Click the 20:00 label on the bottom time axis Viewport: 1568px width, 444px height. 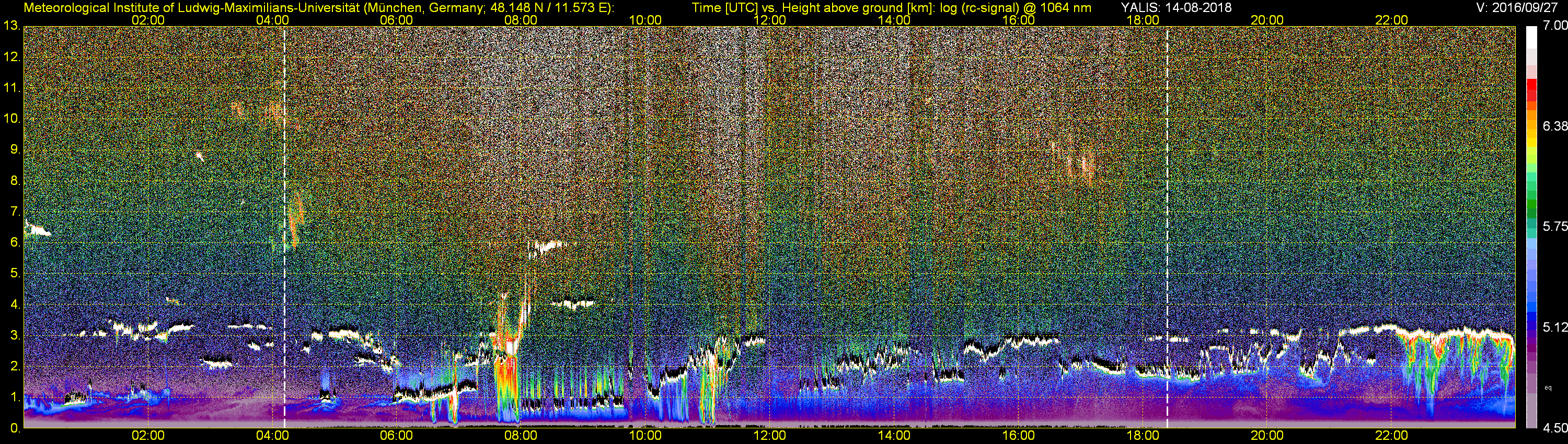coord(1267,436)
